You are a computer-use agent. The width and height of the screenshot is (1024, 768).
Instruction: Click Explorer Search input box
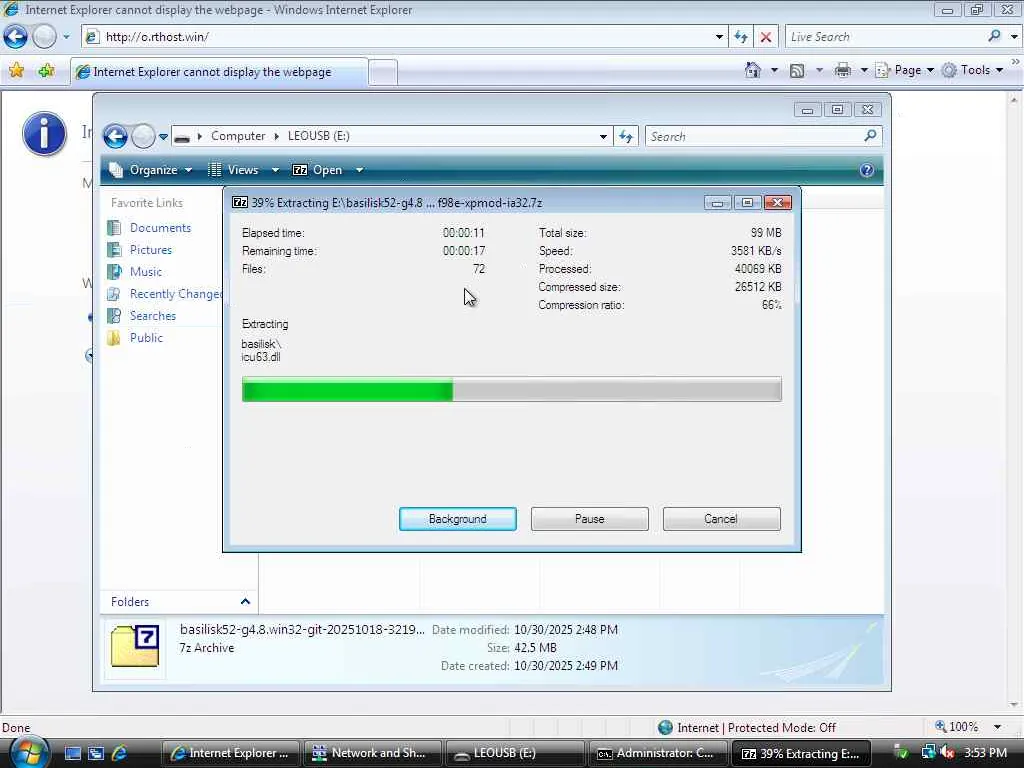(754, 136)
